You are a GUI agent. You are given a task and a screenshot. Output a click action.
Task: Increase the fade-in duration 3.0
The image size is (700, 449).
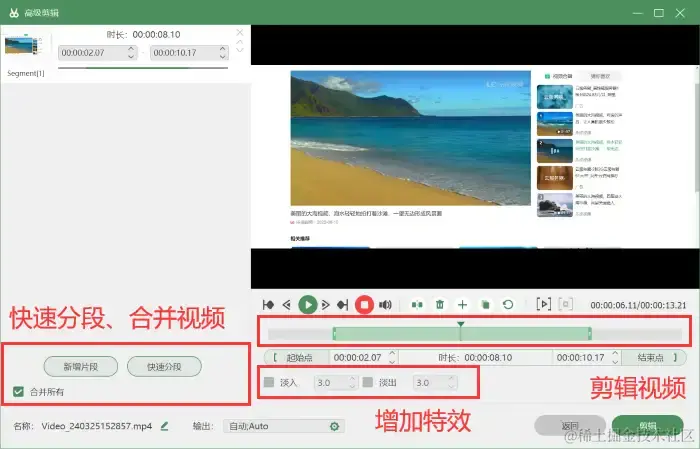[352, 378]
